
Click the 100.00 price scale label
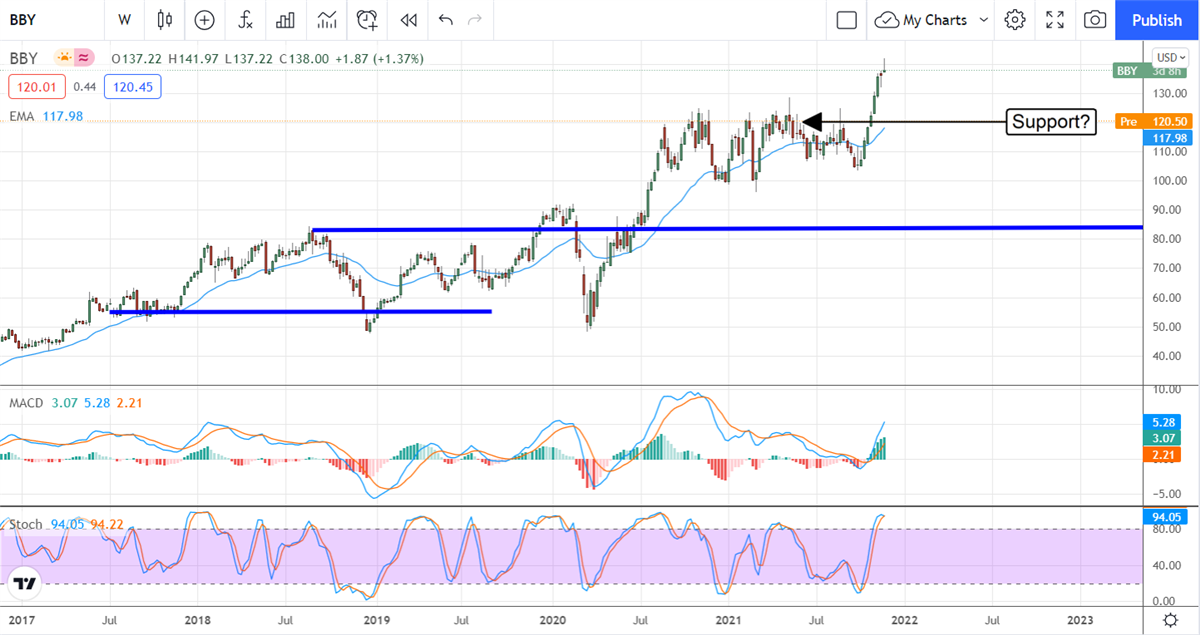pos(1169,181)
